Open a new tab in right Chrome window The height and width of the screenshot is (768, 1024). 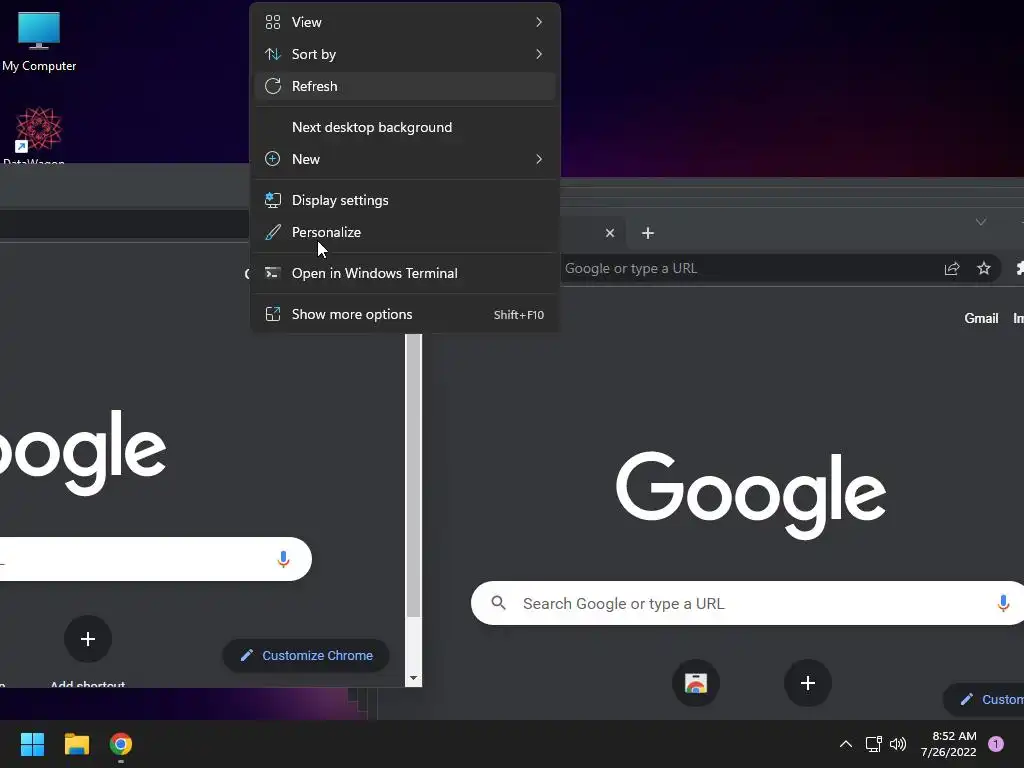(x=648, y=233)
